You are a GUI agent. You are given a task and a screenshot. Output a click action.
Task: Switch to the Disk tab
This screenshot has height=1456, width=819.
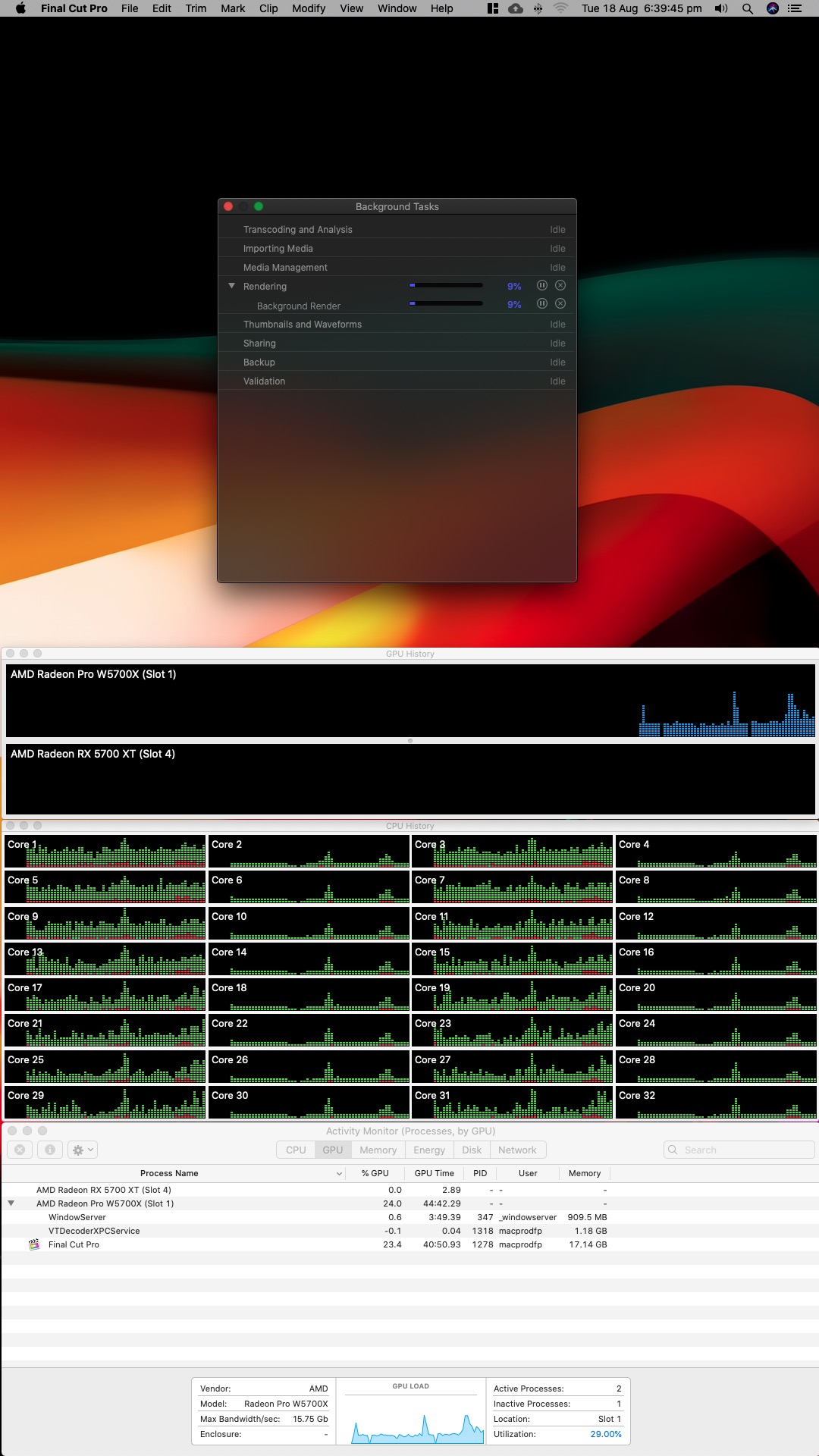click(472, 1150)
